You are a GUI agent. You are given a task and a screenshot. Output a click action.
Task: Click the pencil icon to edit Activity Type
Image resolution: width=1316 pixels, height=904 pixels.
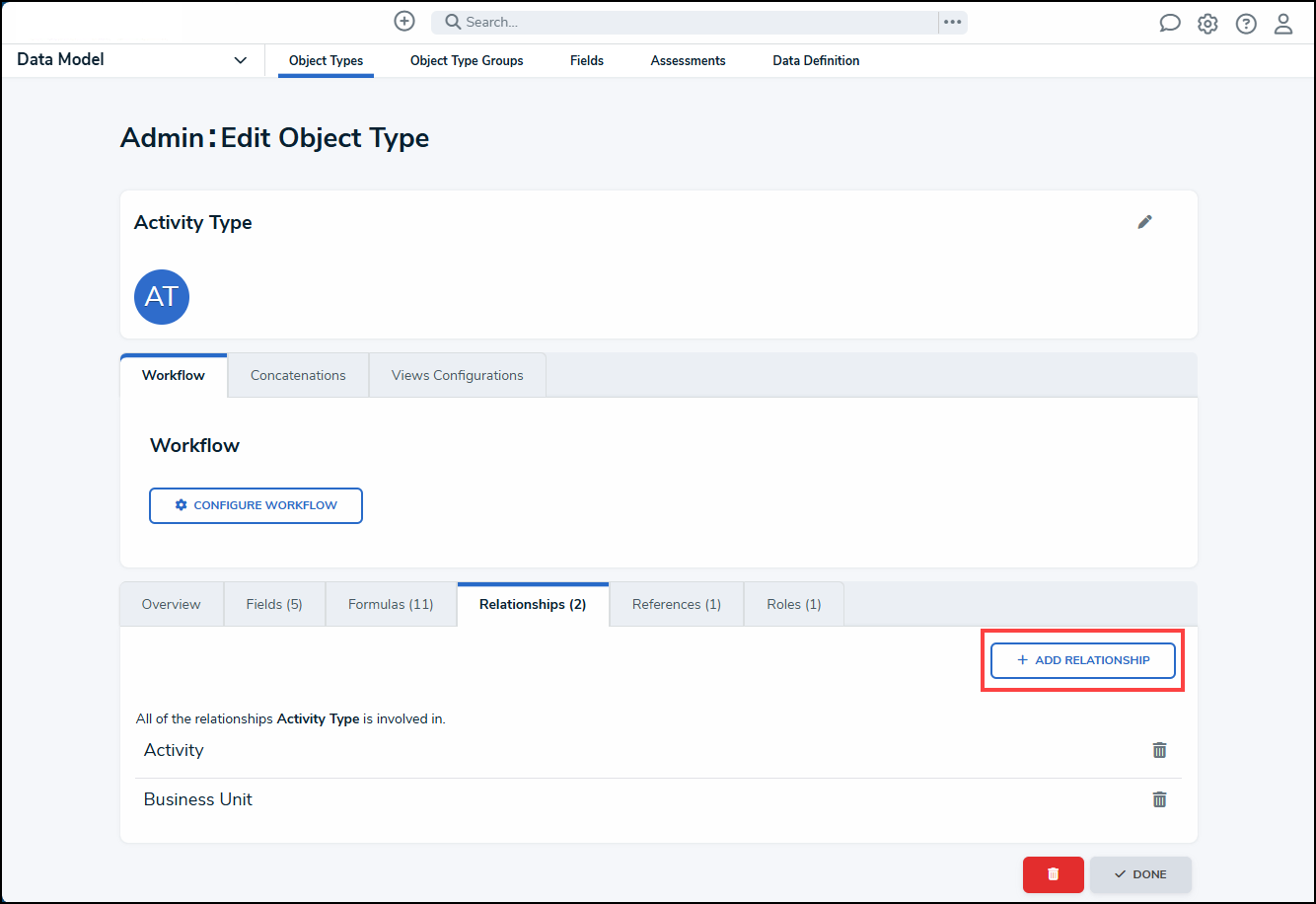1144,222
